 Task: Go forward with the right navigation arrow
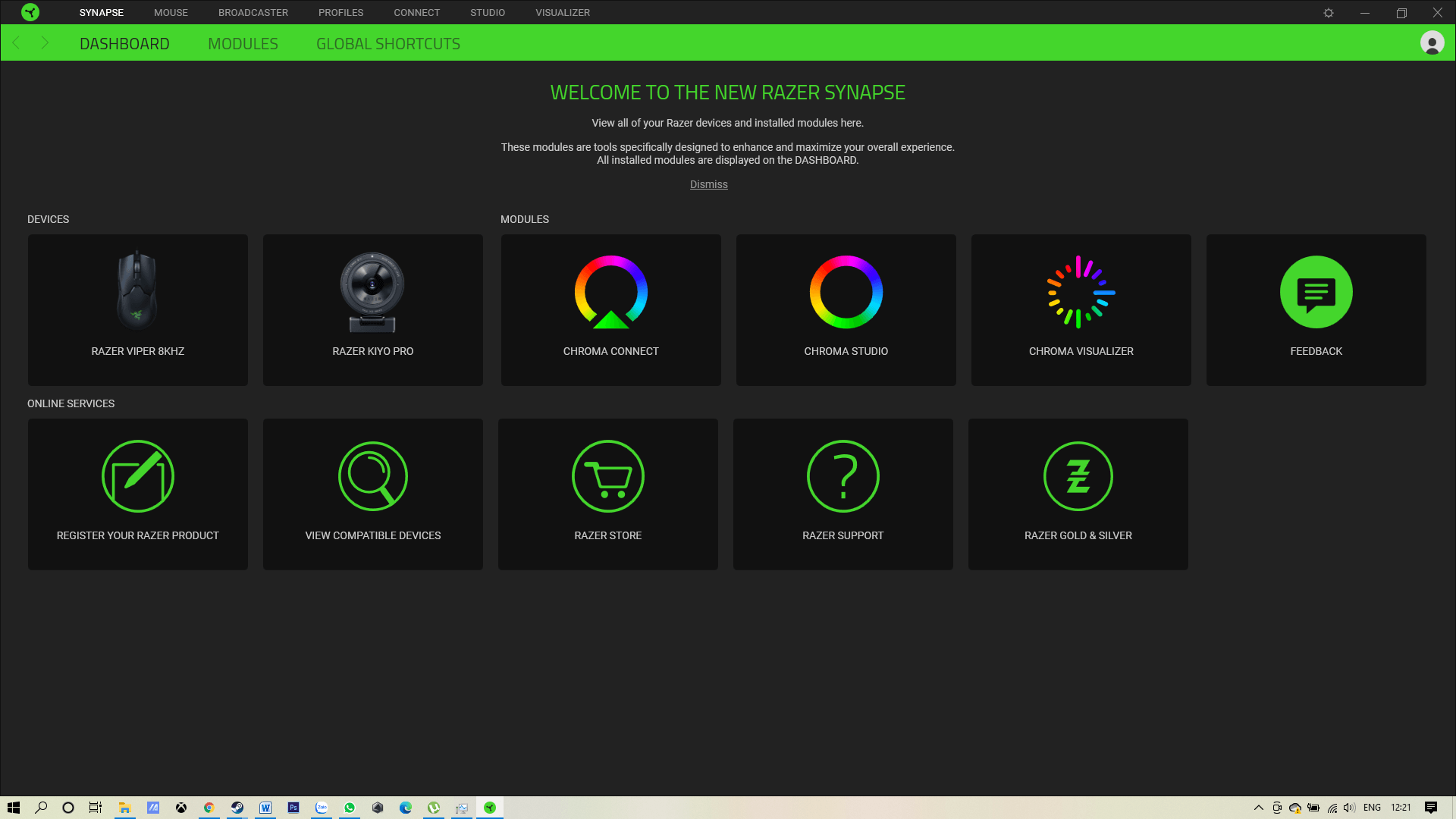45,43
